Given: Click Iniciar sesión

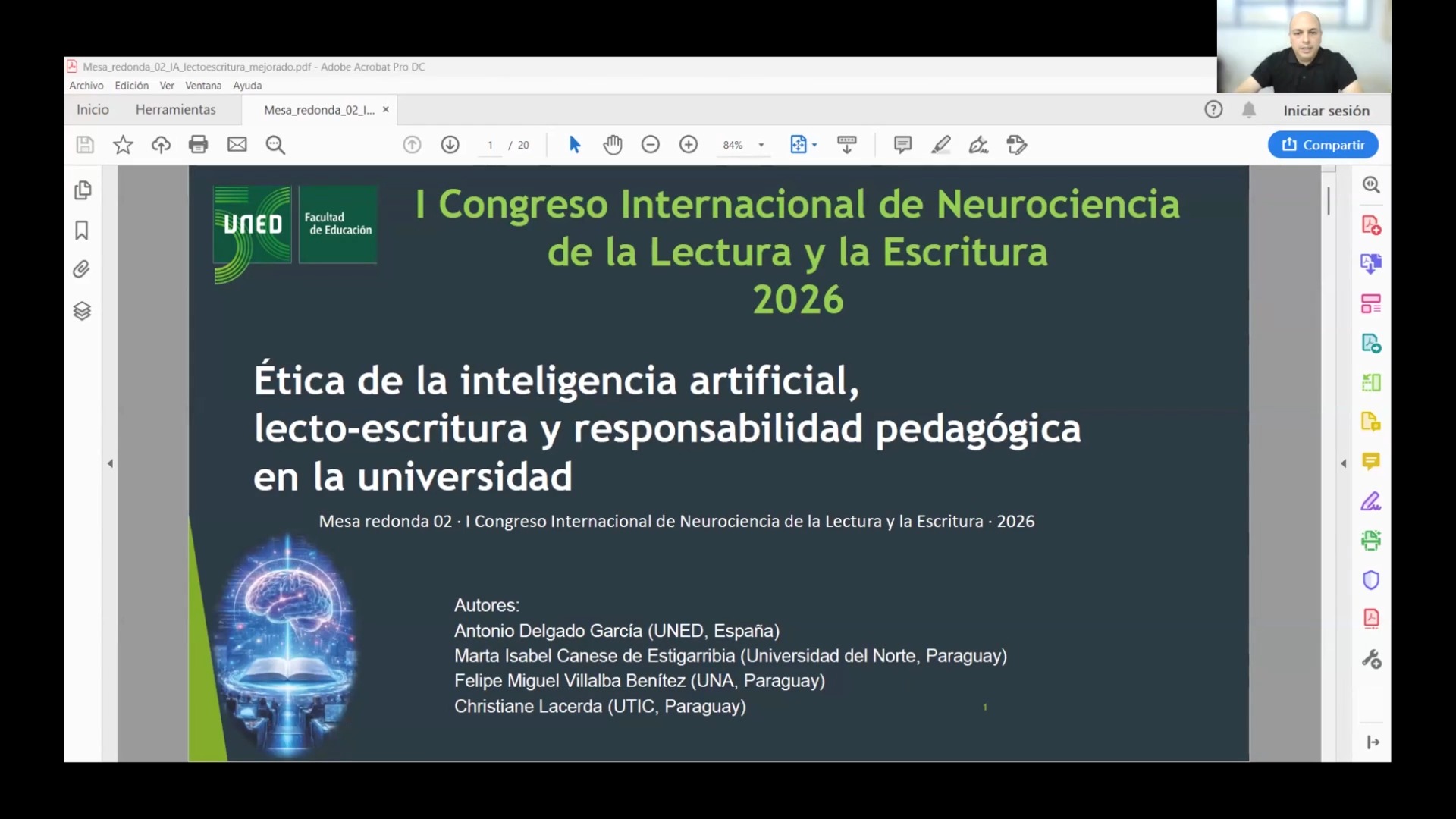Looking at the screenshot, I should (1326, 111).
